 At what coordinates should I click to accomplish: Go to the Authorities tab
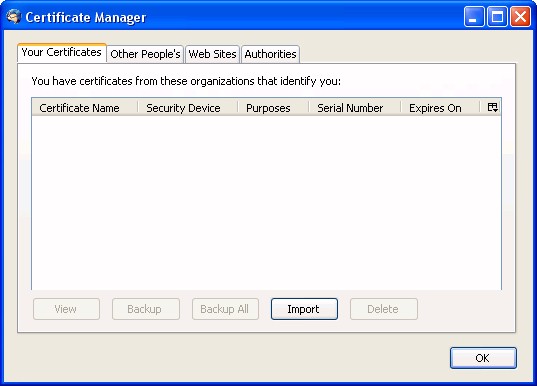(x=270, y=54)
